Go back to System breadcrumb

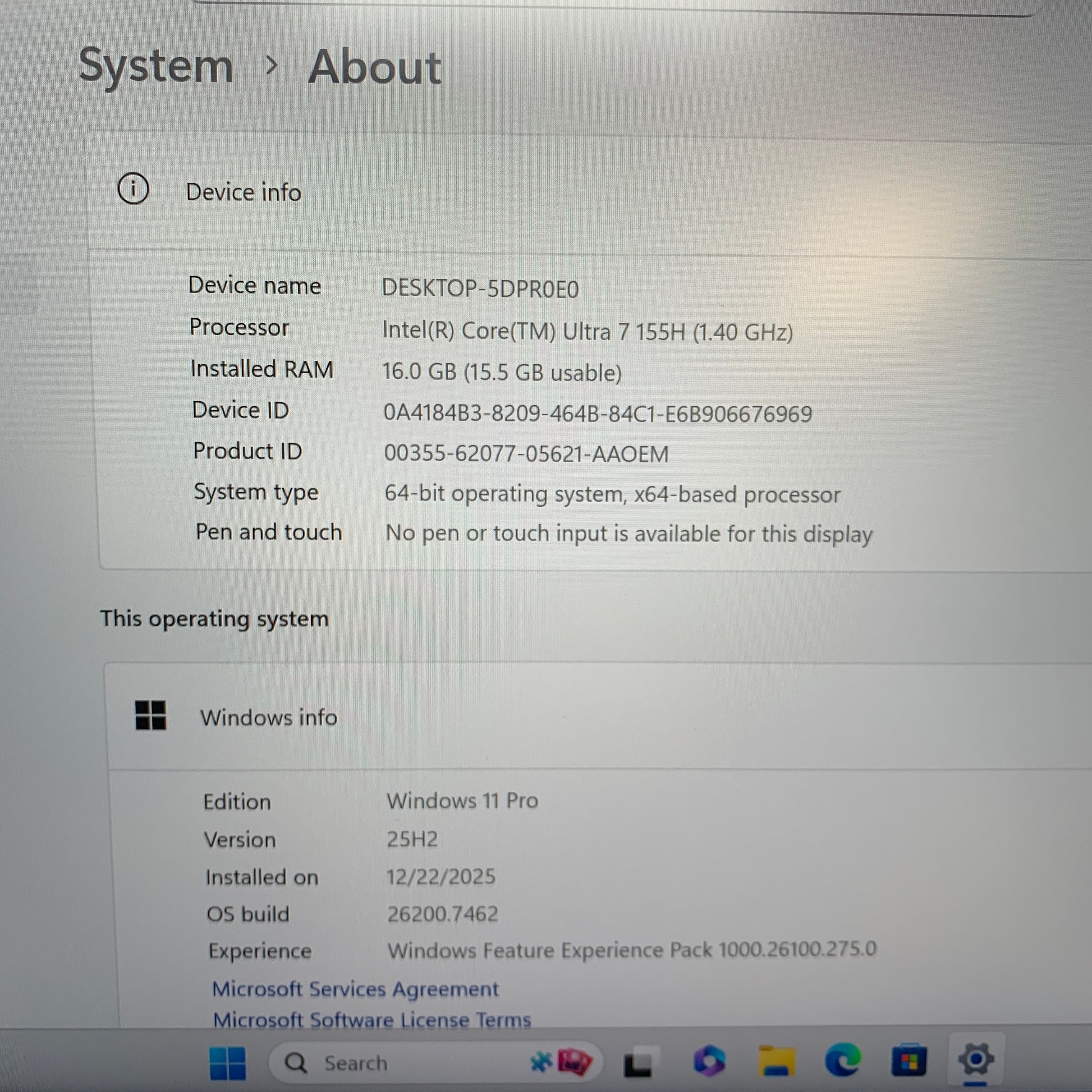(x=156, y=66)
